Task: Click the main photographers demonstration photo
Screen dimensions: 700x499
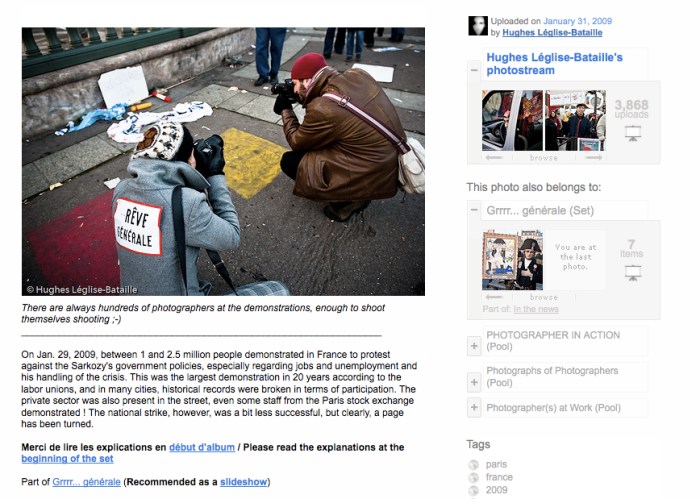Action: (x=223, y=162)
